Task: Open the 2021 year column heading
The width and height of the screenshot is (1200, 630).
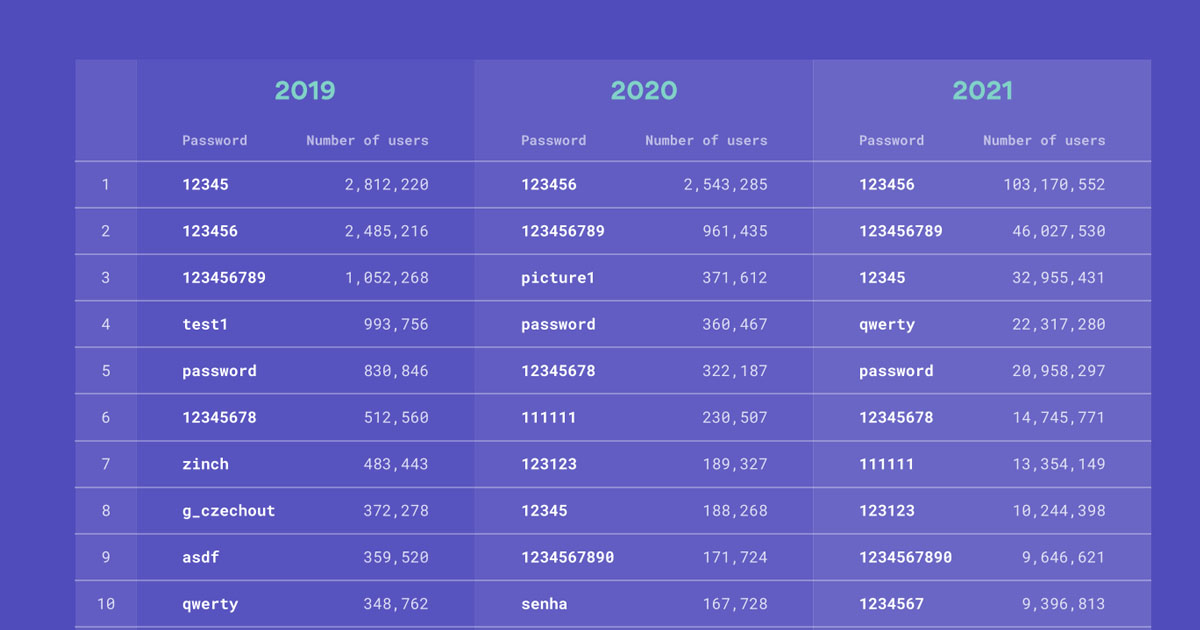Action: (x=982, y=91)
